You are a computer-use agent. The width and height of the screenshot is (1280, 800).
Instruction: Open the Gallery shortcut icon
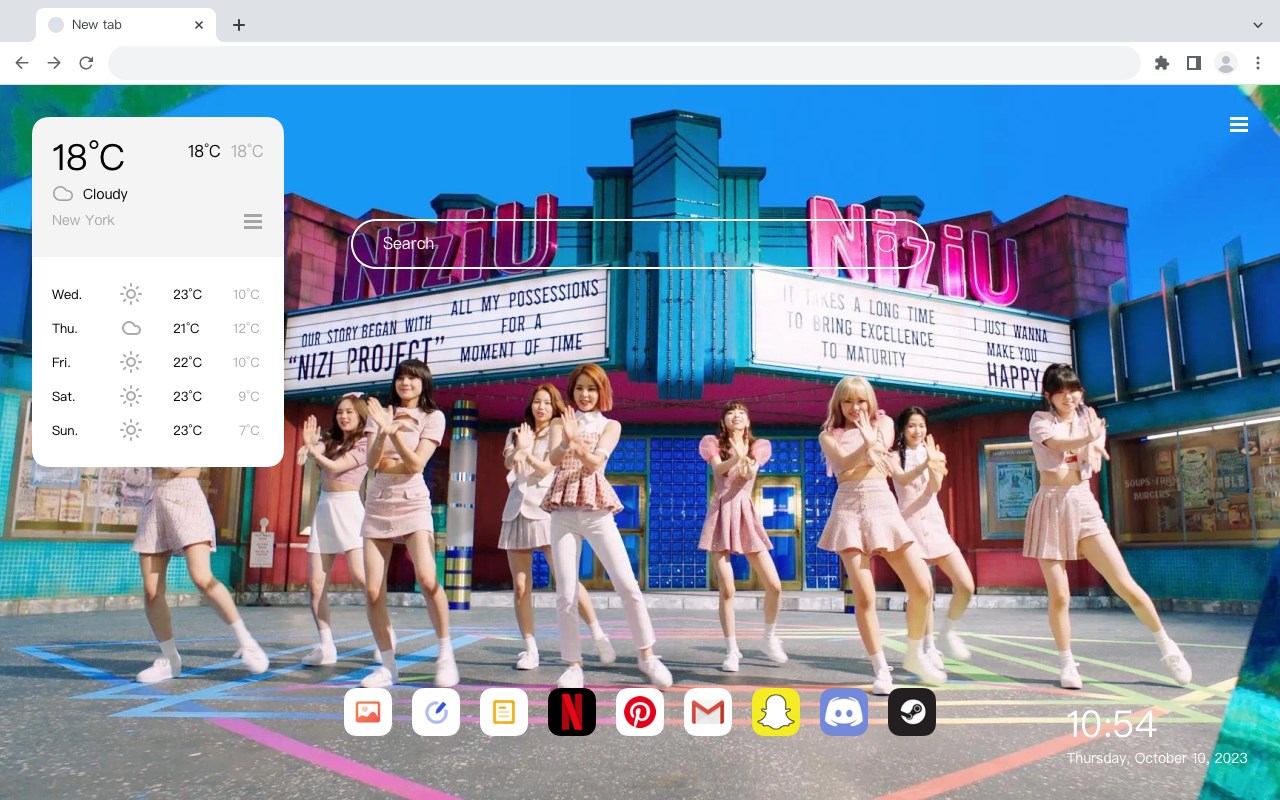pyautogui.click(x=368, y=712)
